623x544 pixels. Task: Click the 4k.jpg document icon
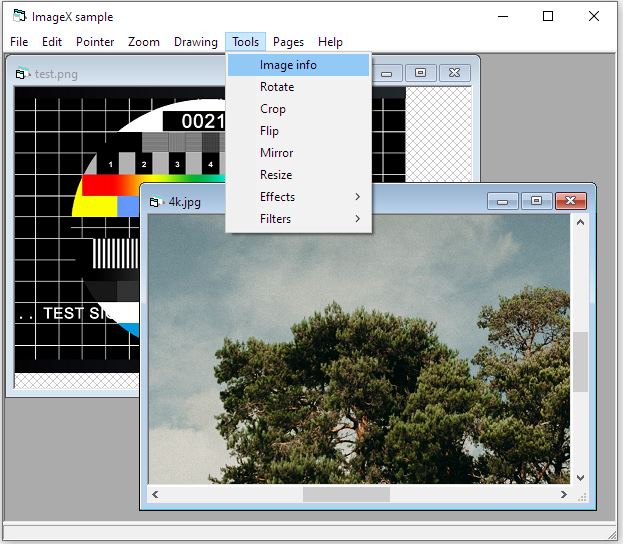[x=156, y=202]
